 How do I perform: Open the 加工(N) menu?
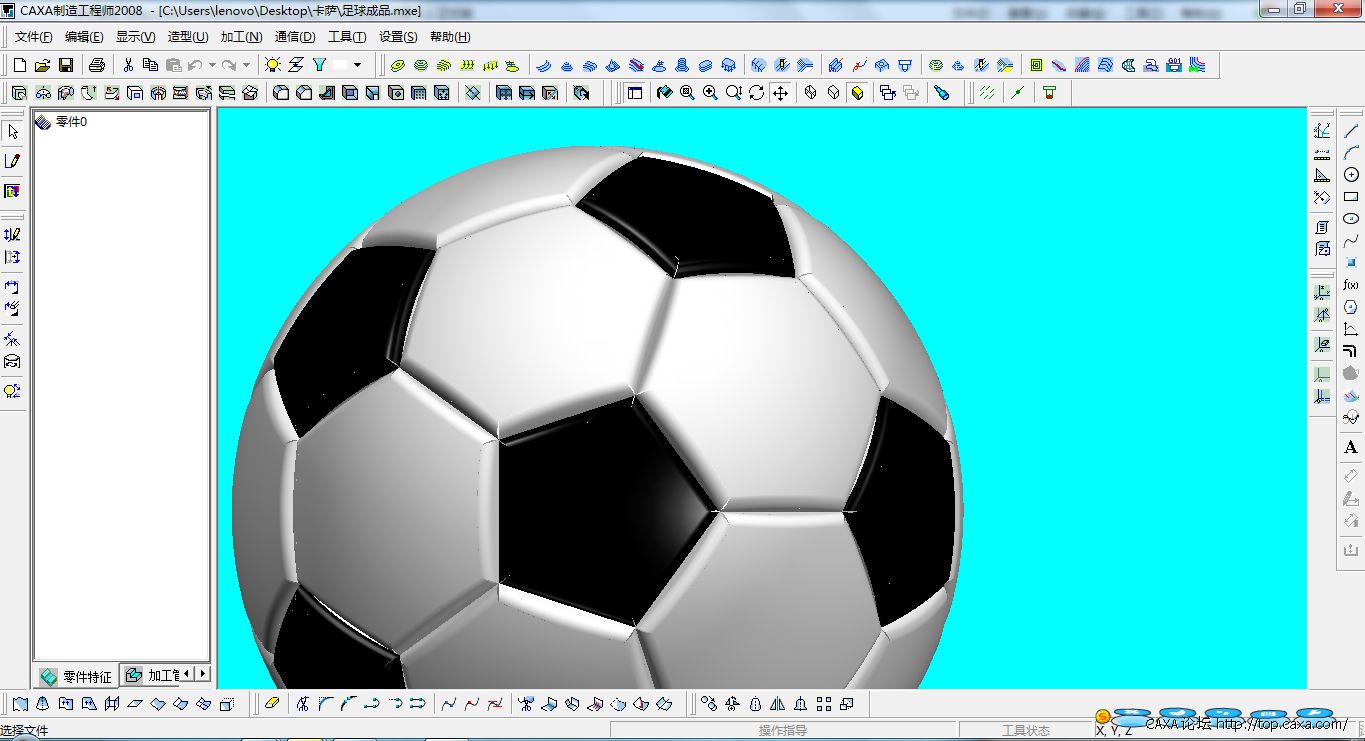241,37
